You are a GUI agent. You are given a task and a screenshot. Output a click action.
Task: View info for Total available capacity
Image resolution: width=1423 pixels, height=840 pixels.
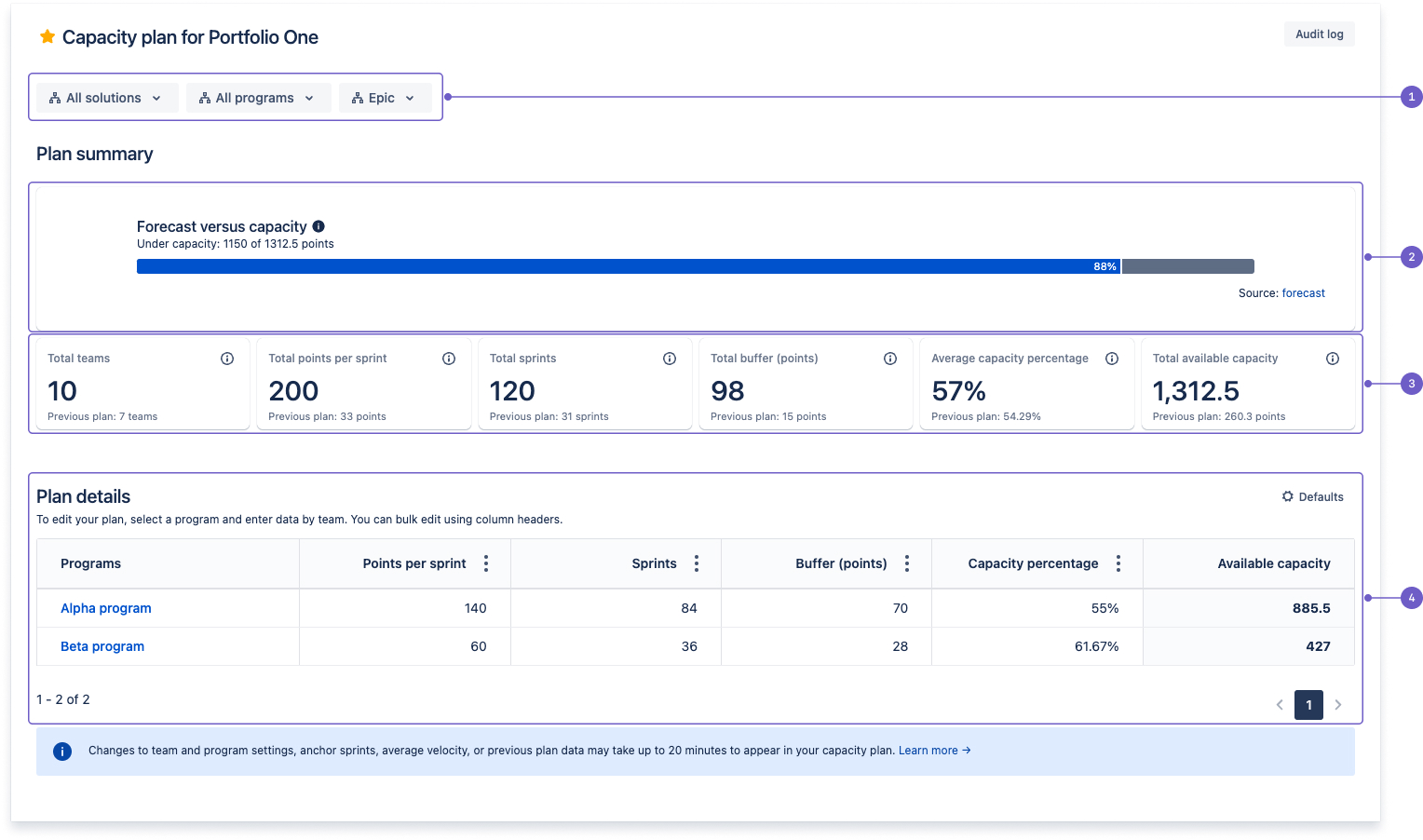(x=1333, y=358)
